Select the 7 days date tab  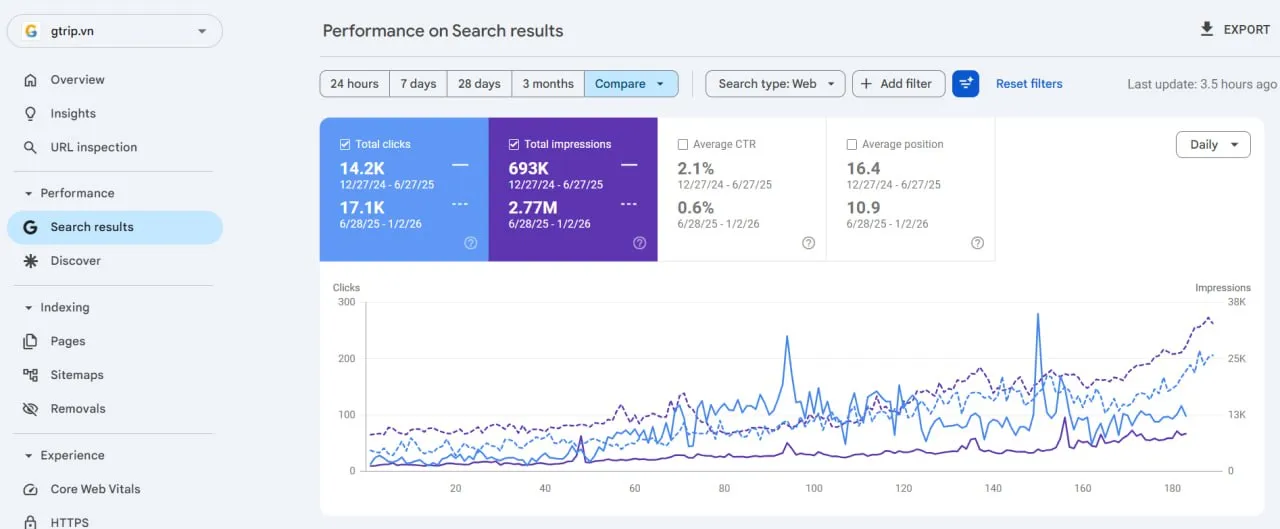pos(418,84)
